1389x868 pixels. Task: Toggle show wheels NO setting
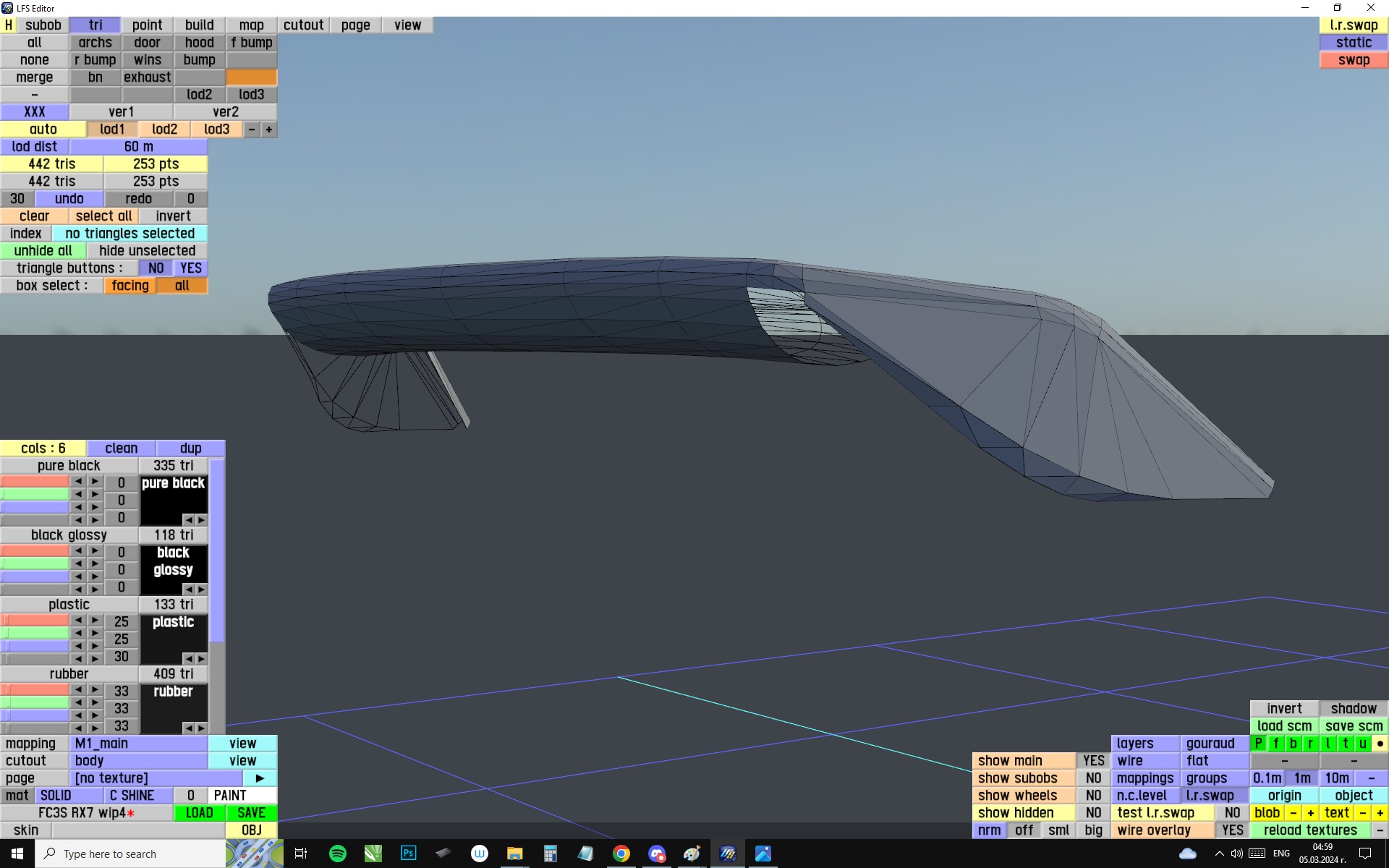click(x=1093, y=796)
